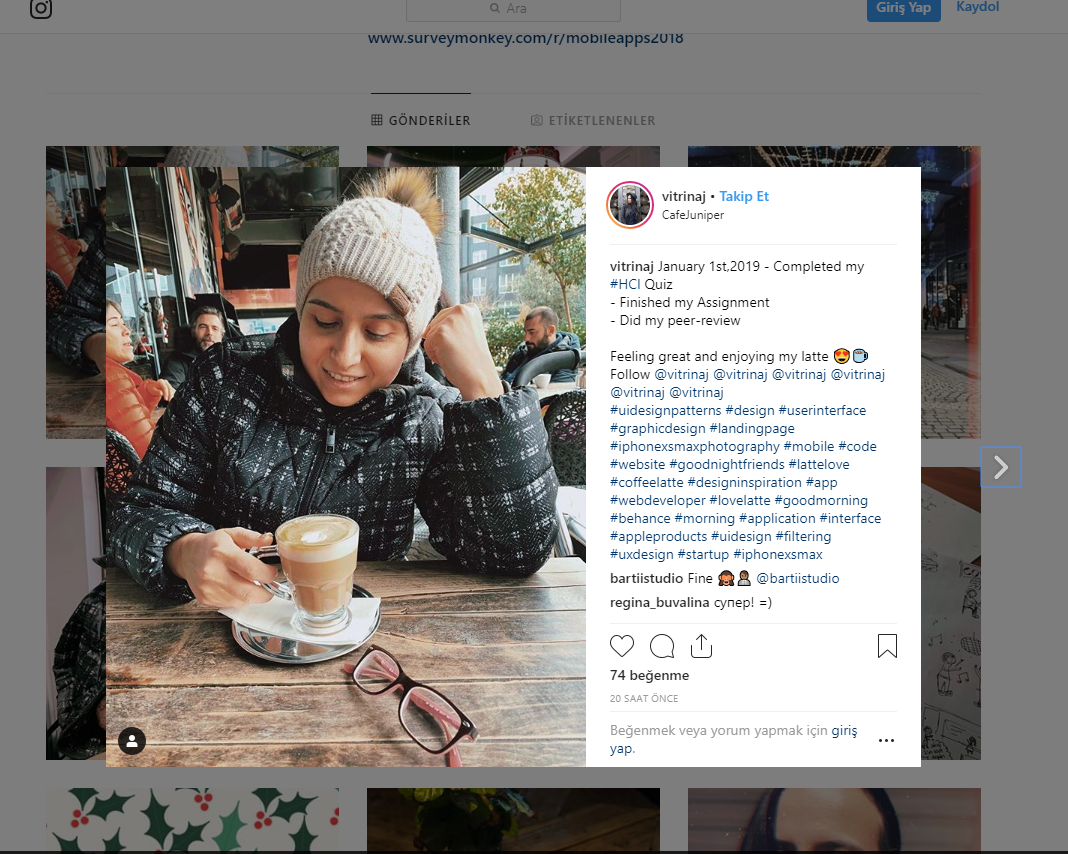
Task: Open vitrinaj username in post header
Action: tap(684, 196)
